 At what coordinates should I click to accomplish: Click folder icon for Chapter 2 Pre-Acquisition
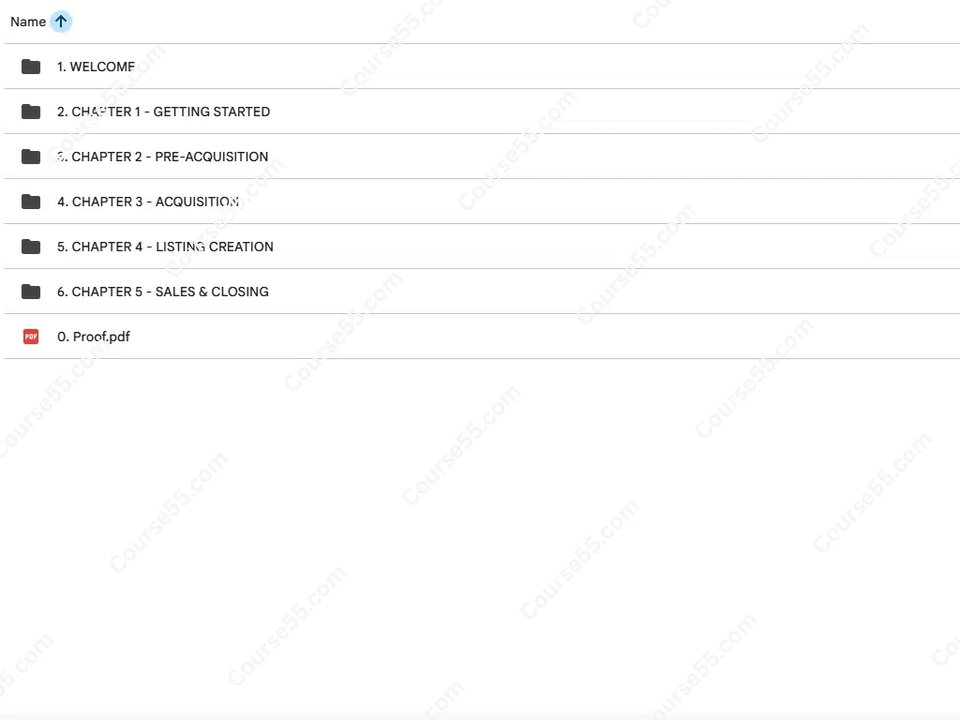[31, 156]
